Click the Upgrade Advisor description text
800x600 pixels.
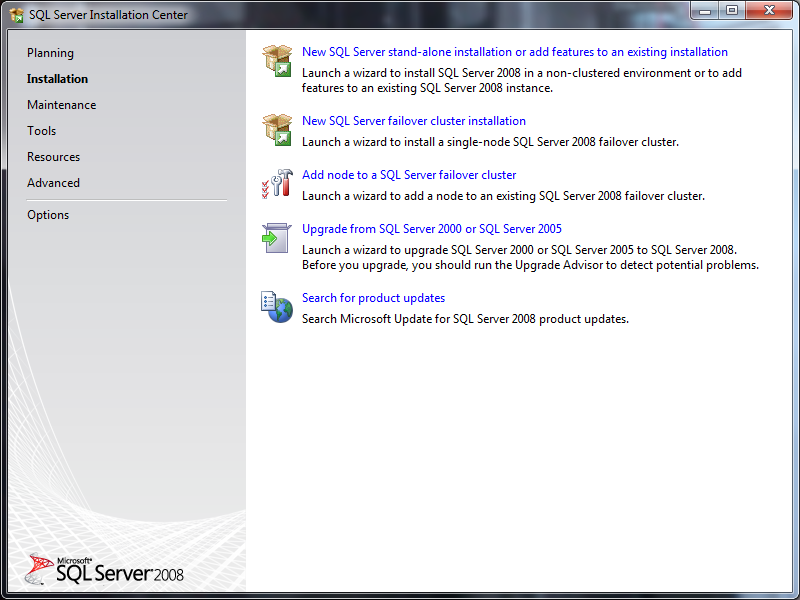(x=530, y=258)
